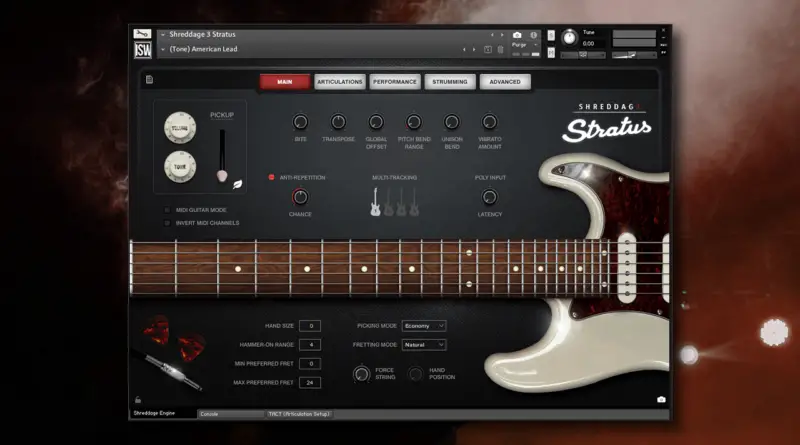Enable Invert MIDI Channels checkbox
800x445 pixels.
coord(167,223)
